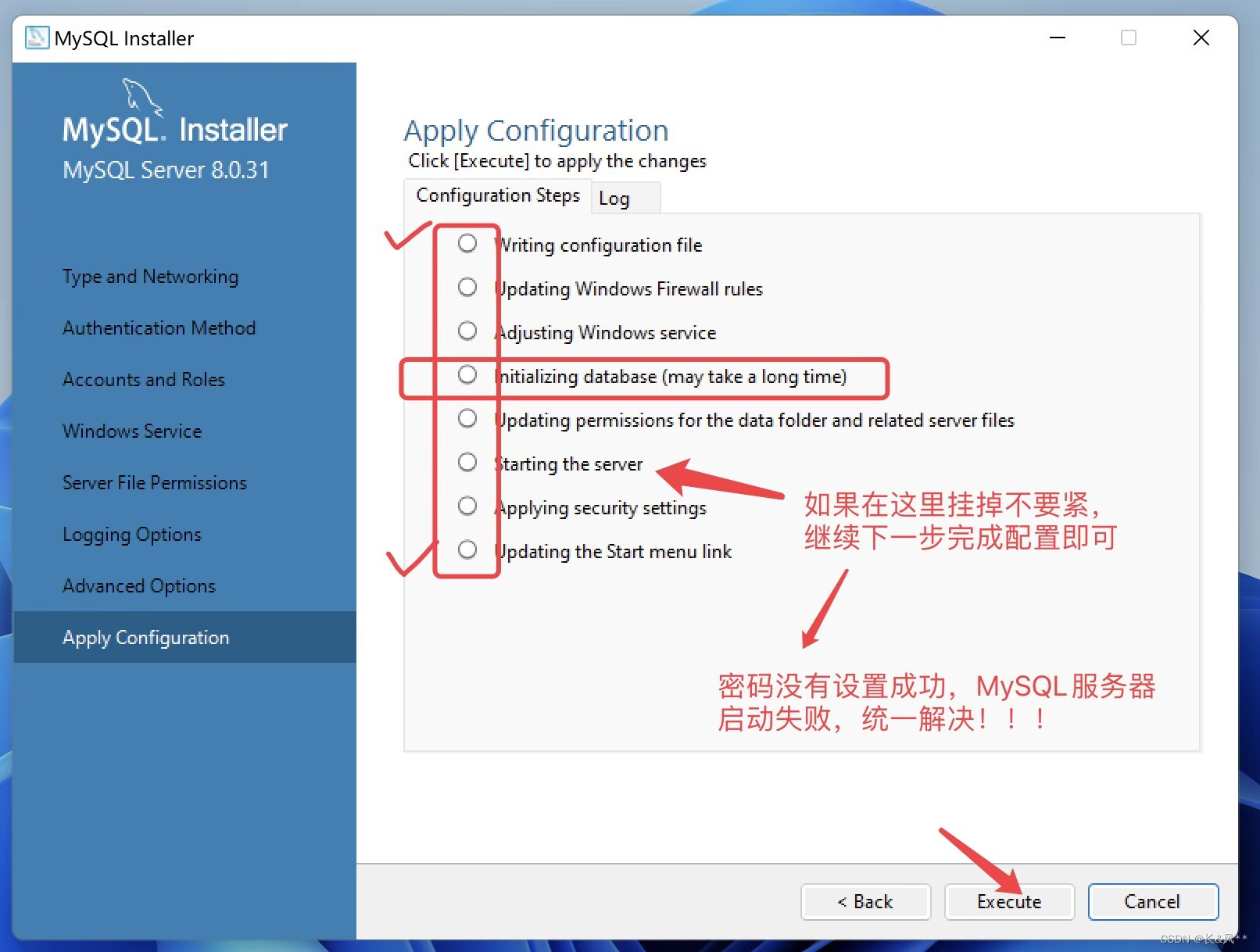
Task: Click 'Adjusting Windows service' text
Action: tap(605, 333)
